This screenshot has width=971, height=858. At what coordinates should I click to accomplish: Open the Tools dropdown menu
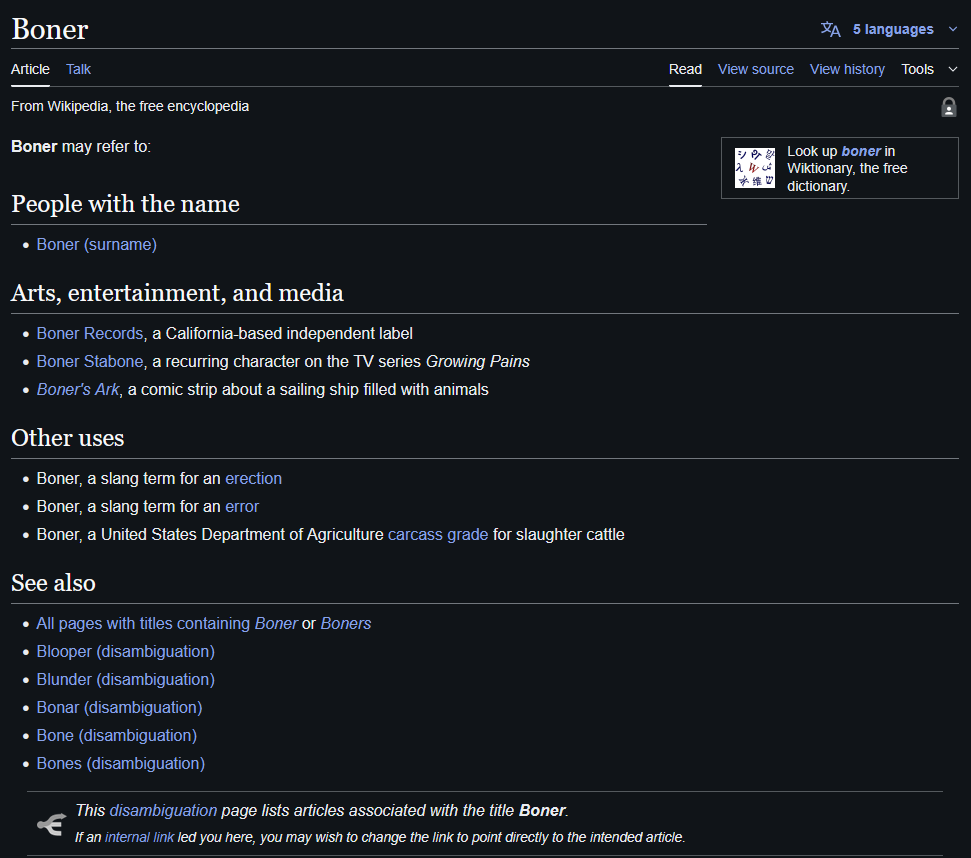[x=930, y=69]
